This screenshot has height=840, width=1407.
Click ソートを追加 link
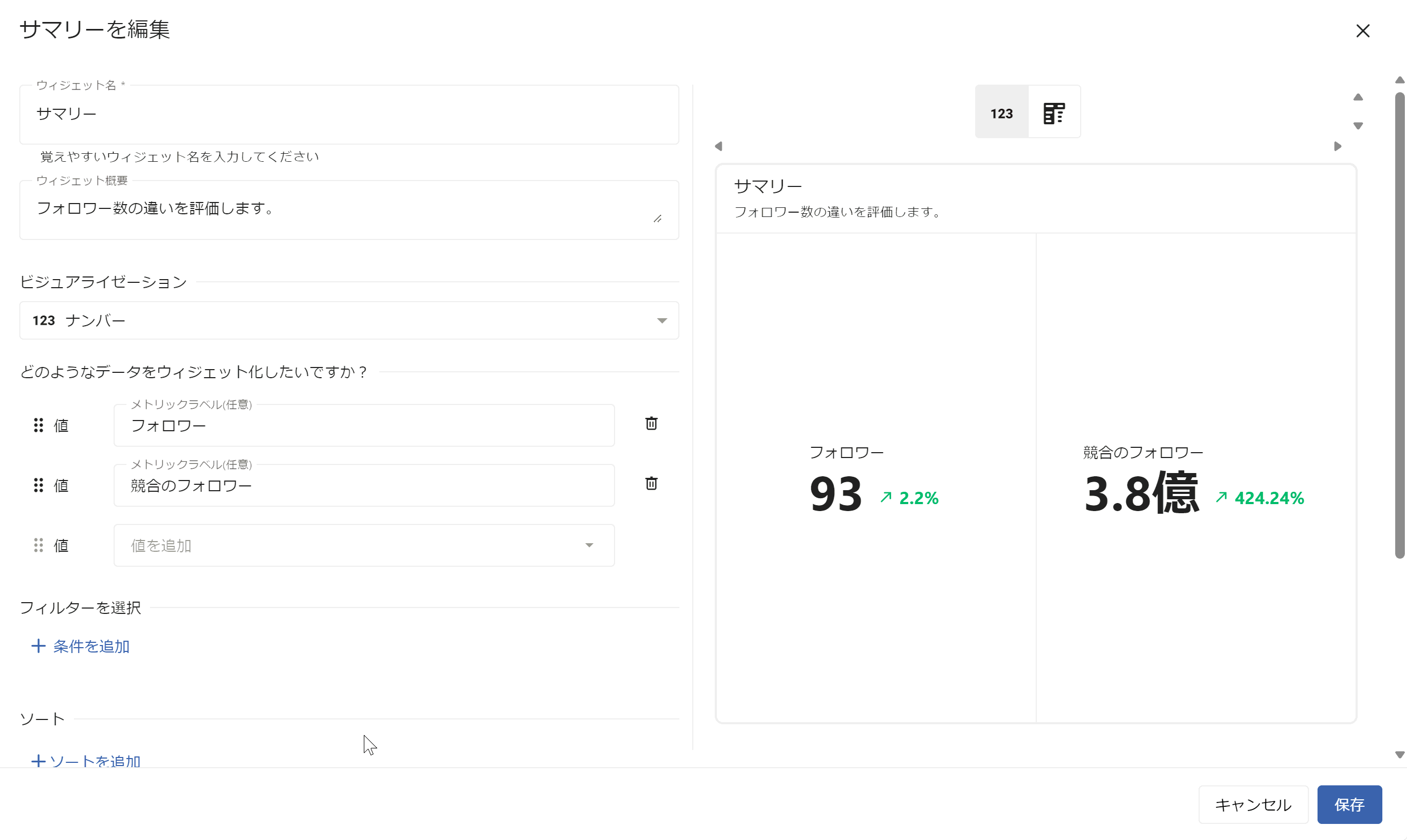pyautogui.click(x=95, y=761)
